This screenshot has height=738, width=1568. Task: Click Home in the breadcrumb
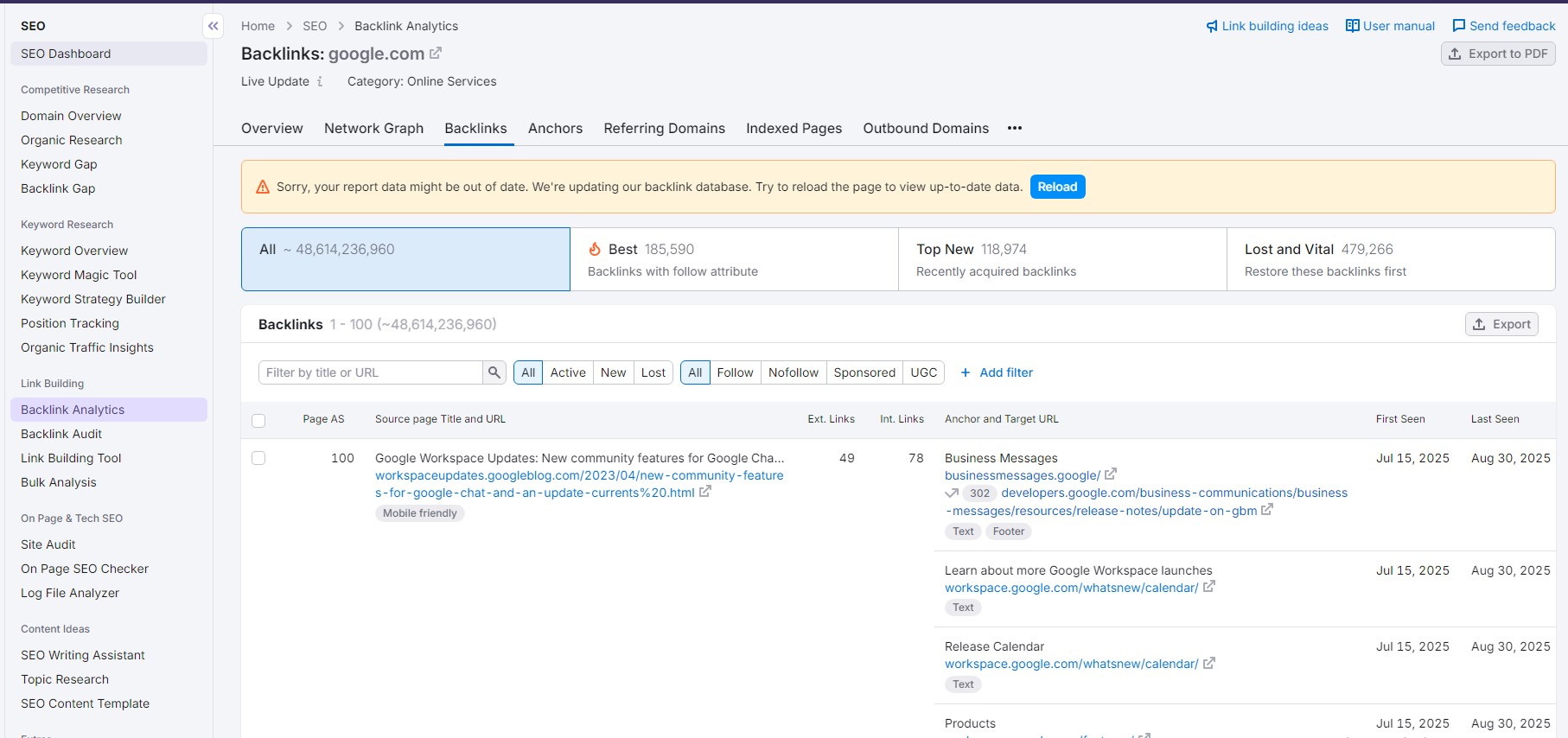click(258, 26)
